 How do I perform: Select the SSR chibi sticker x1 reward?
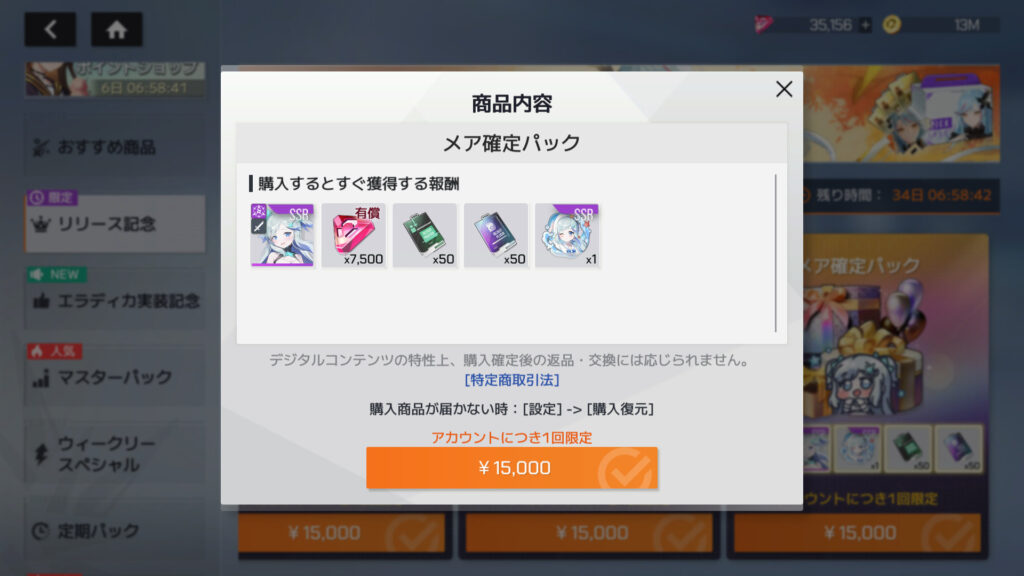567,234
